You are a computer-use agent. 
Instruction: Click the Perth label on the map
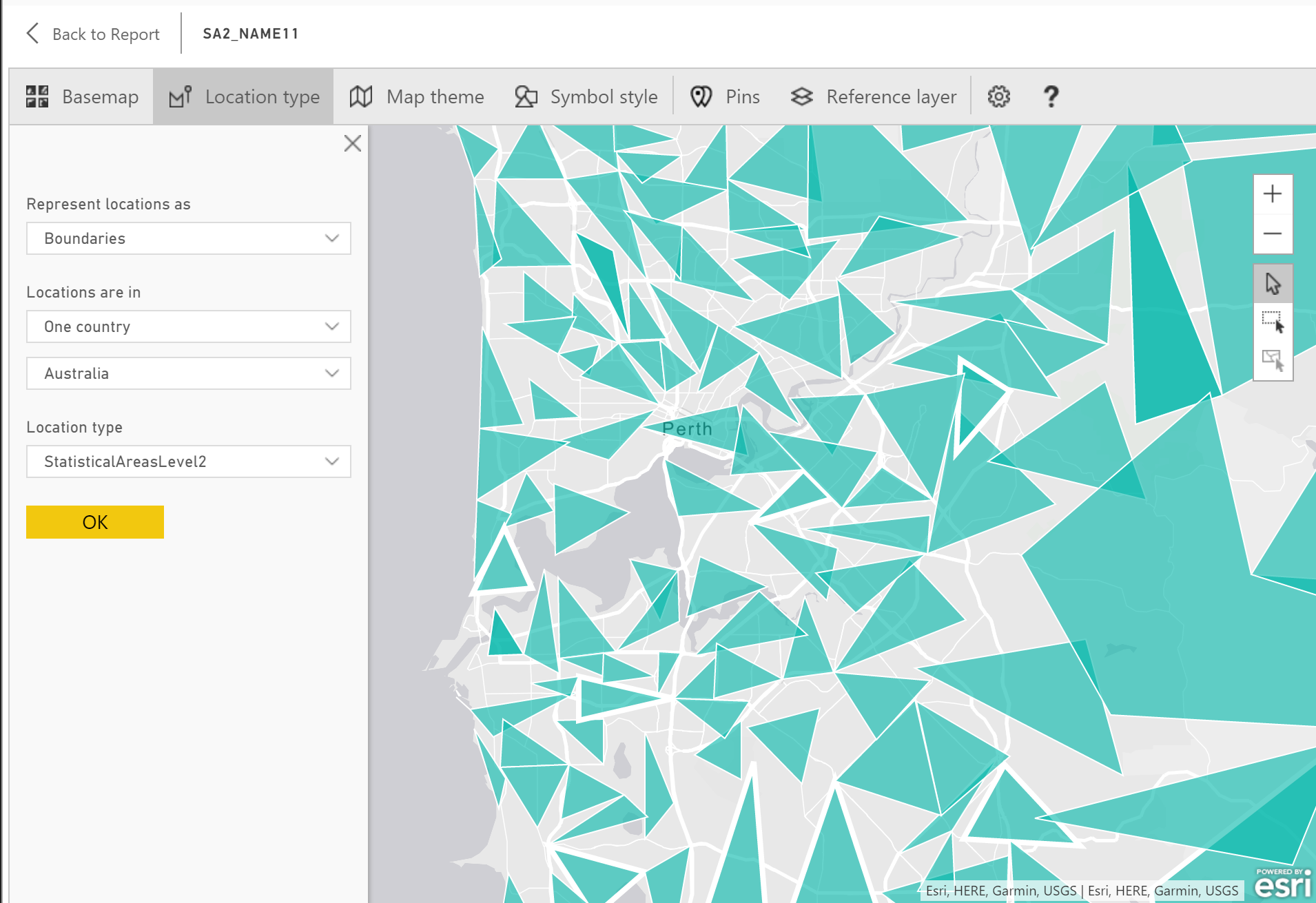pyautogui.click(x=687, y=429)
